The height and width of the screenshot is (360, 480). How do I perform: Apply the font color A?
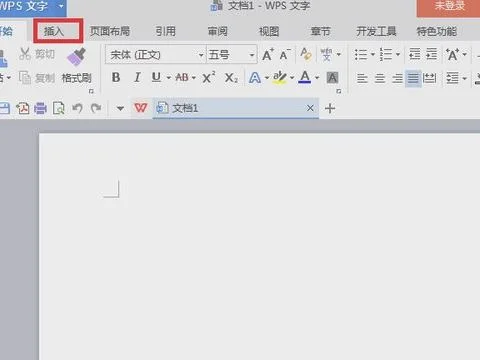pyautogui.click(x=305, y=78)
